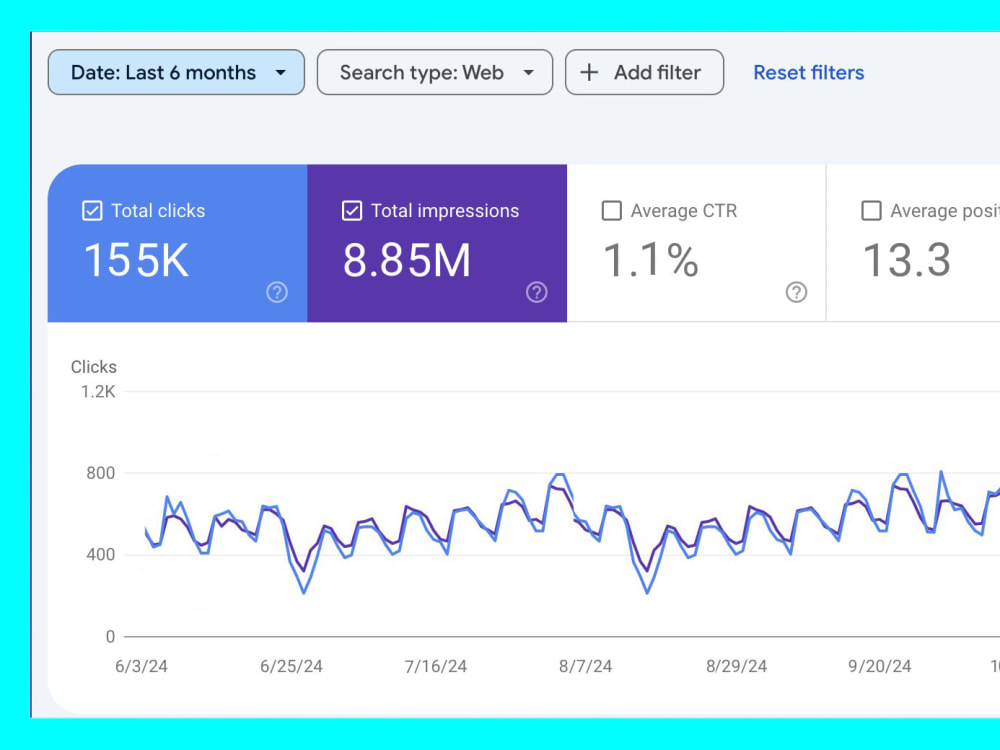Open the Date: Last 6 months filter
This screenshot has height=750, width=1000.
[x=176, y=73]
